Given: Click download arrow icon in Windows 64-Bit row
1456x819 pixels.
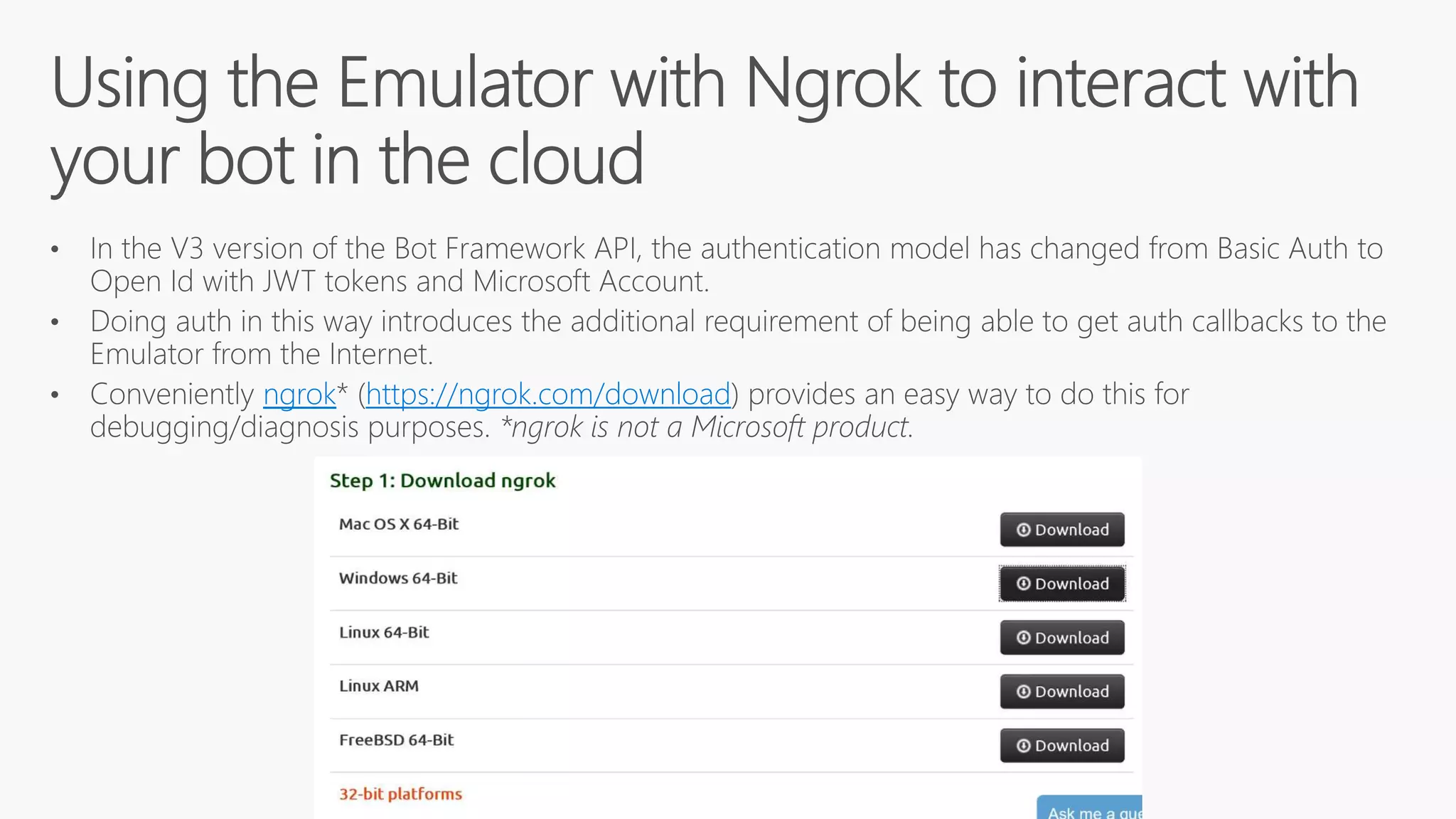Looking at the screenshot, I should [1023, 584].
